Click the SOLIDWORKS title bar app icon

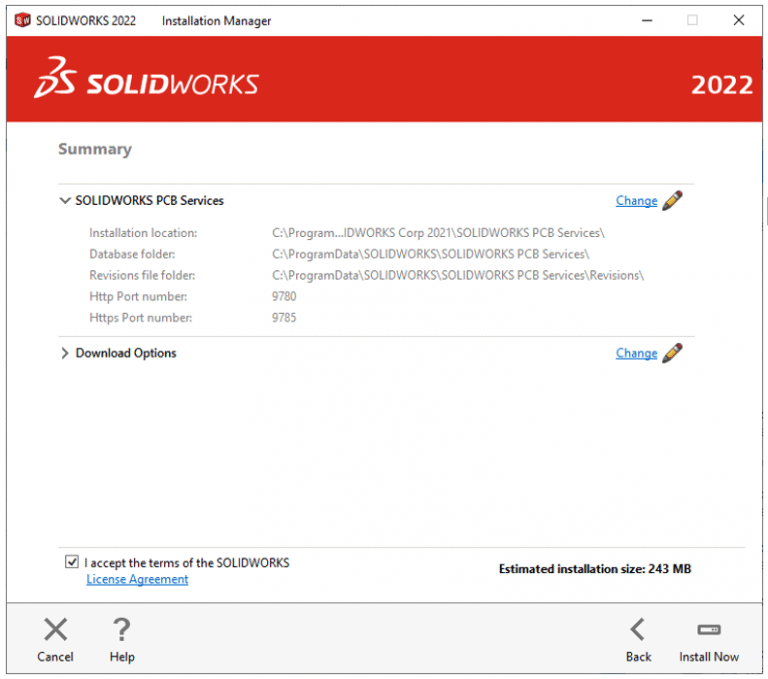(23, 20)
